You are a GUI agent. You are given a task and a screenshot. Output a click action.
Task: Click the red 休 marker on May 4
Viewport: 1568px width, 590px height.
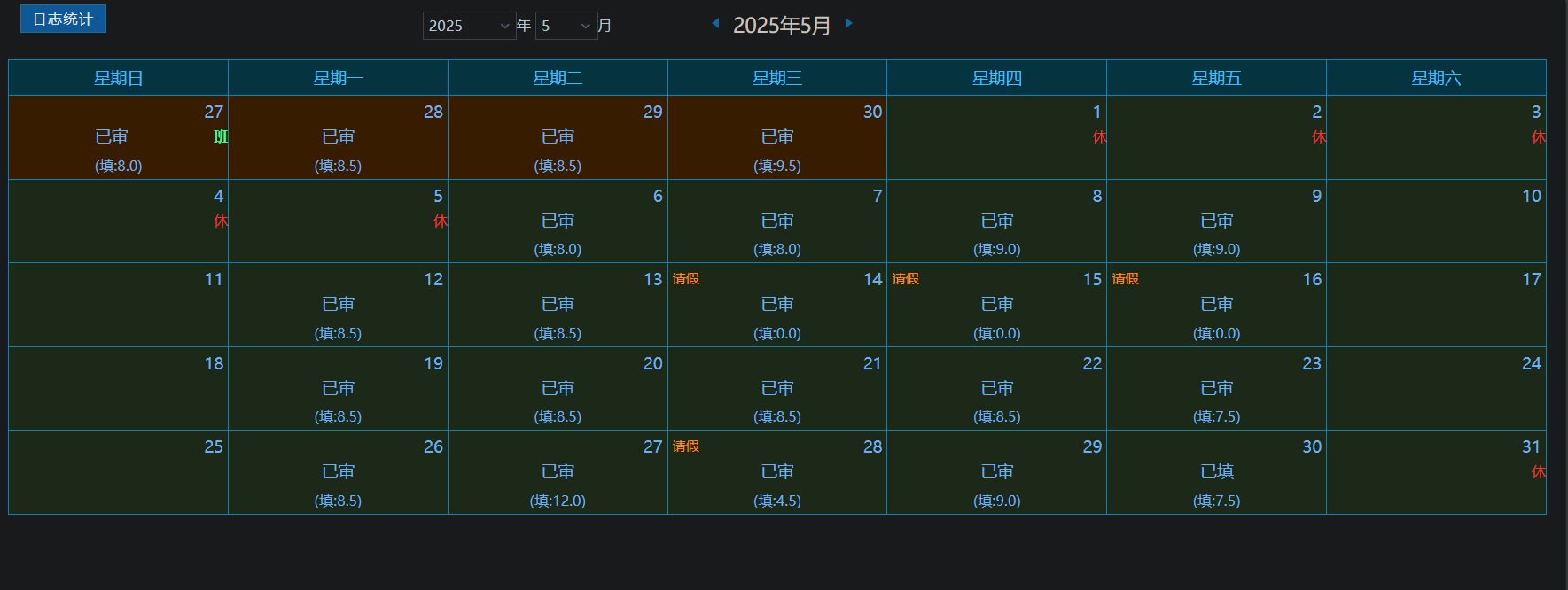tap(221, 221)
